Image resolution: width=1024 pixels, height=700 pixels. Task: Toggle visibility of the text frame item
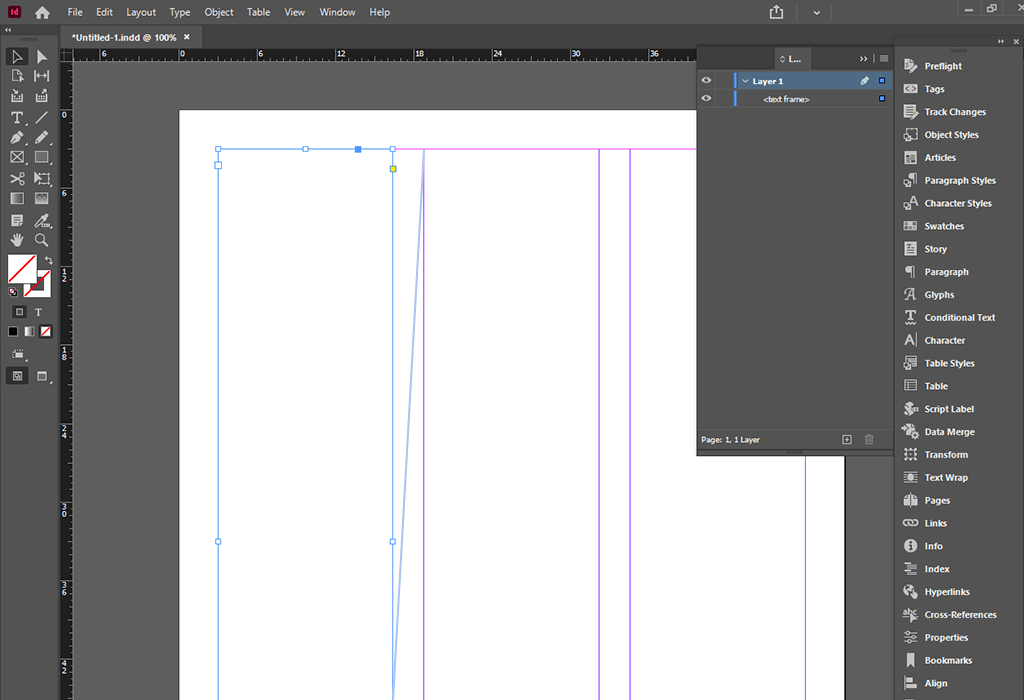(706, 99)
